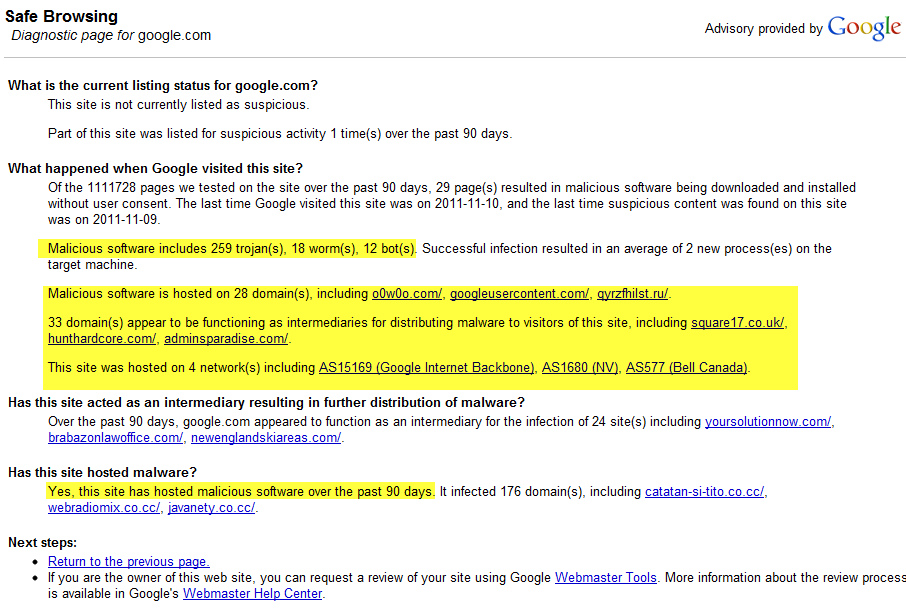Image resolution: width=906 pixels, height=615 pixels.
Task: Click 'Successful infection resulted in an average' sentence
Action: 440,257
